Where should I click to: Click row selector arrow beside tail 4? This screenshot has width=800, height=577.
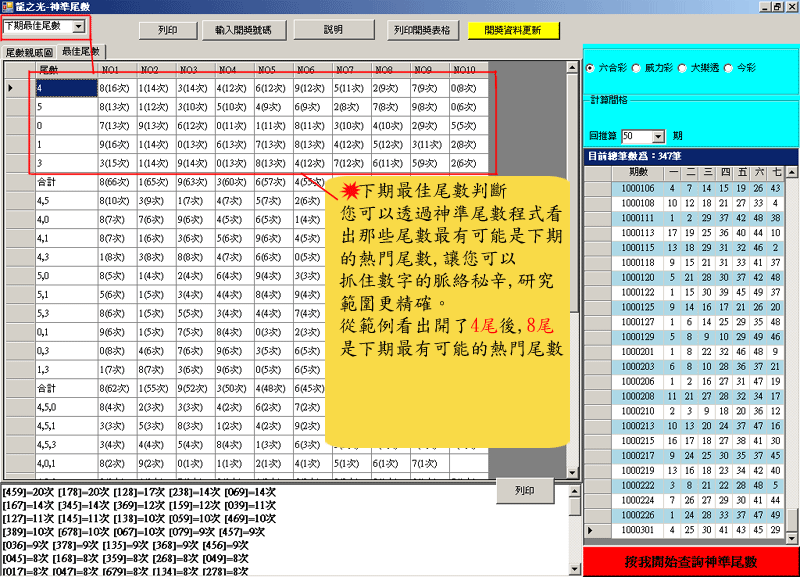[x=11, y=88]
